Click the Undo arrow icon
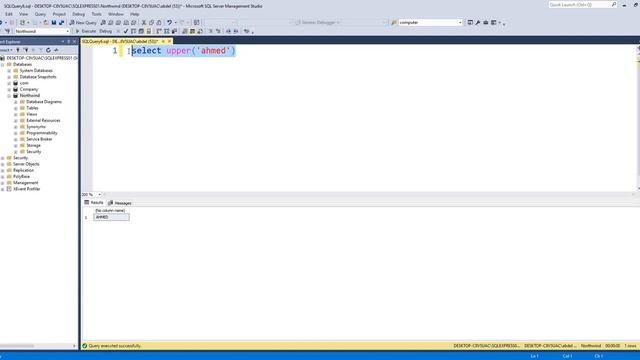640x360 pixels. (169, 22)
